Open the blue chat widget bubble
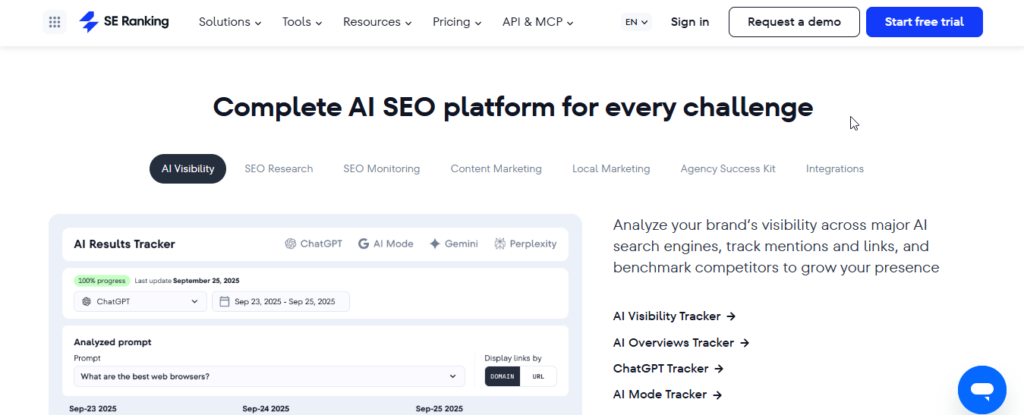1024x415 pixels. tap(982, 390)
